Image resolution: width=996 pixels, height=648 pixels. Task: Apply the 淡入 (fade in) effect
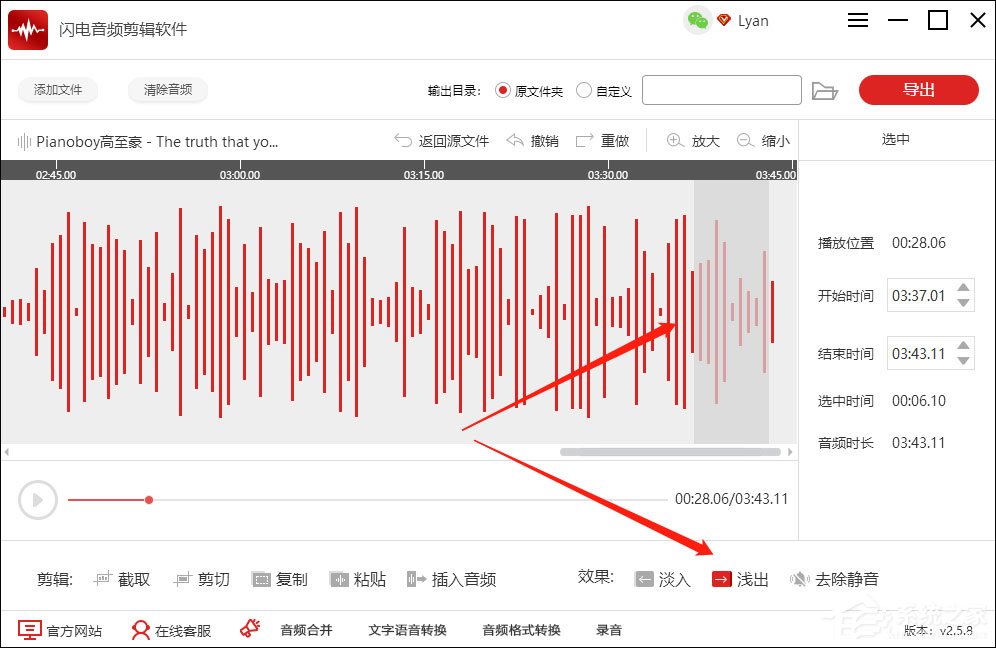click(663, 578)
